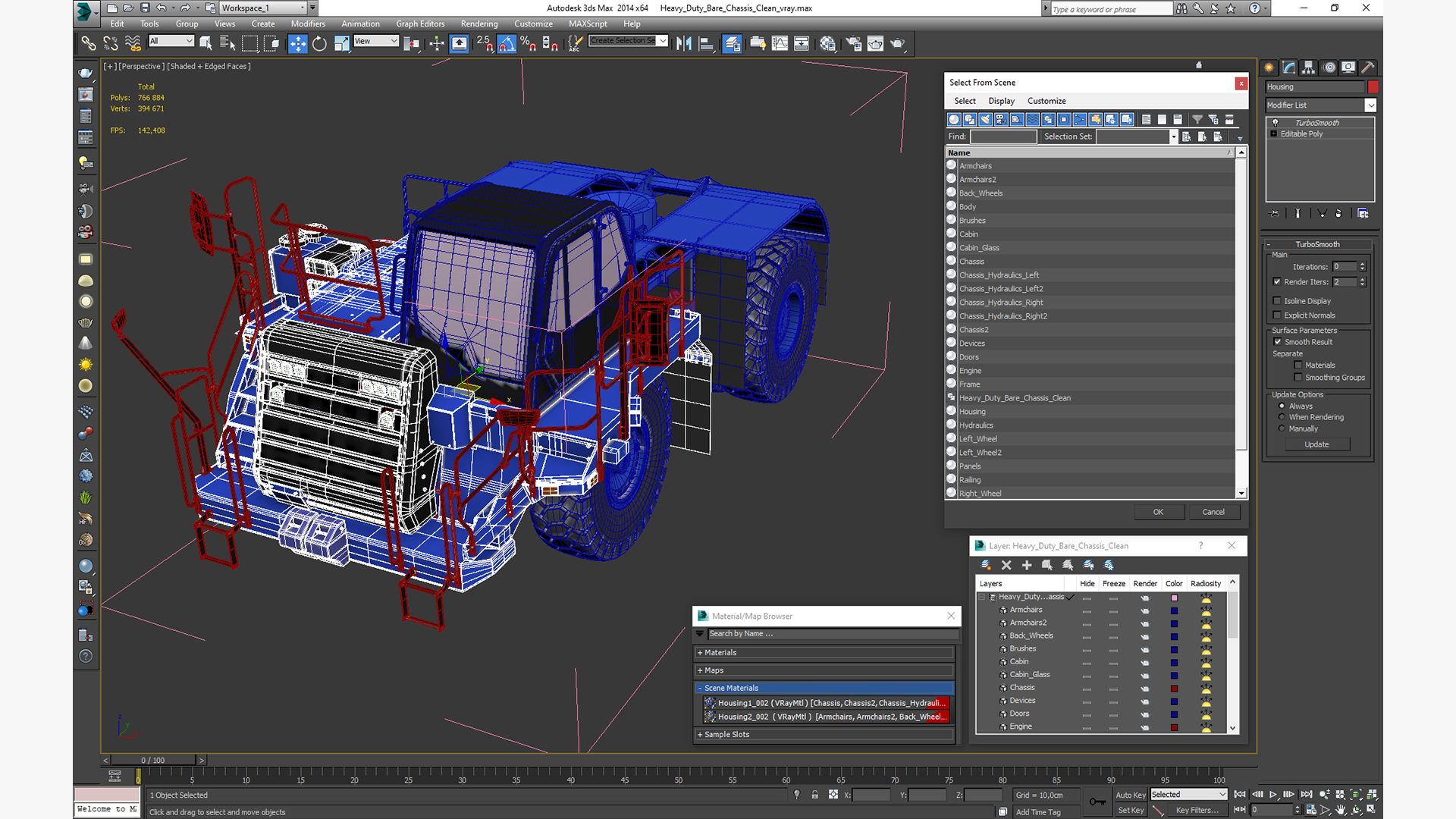Click Play Animation button

1273,794
